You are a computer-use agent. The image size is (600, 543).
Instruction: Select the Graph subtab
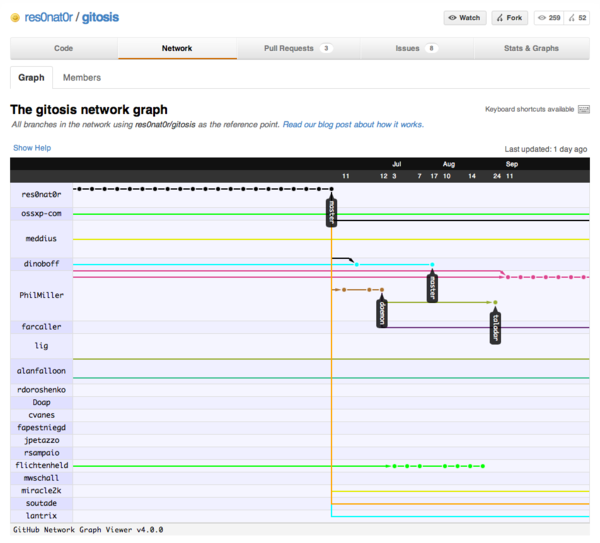coord(31,78)
